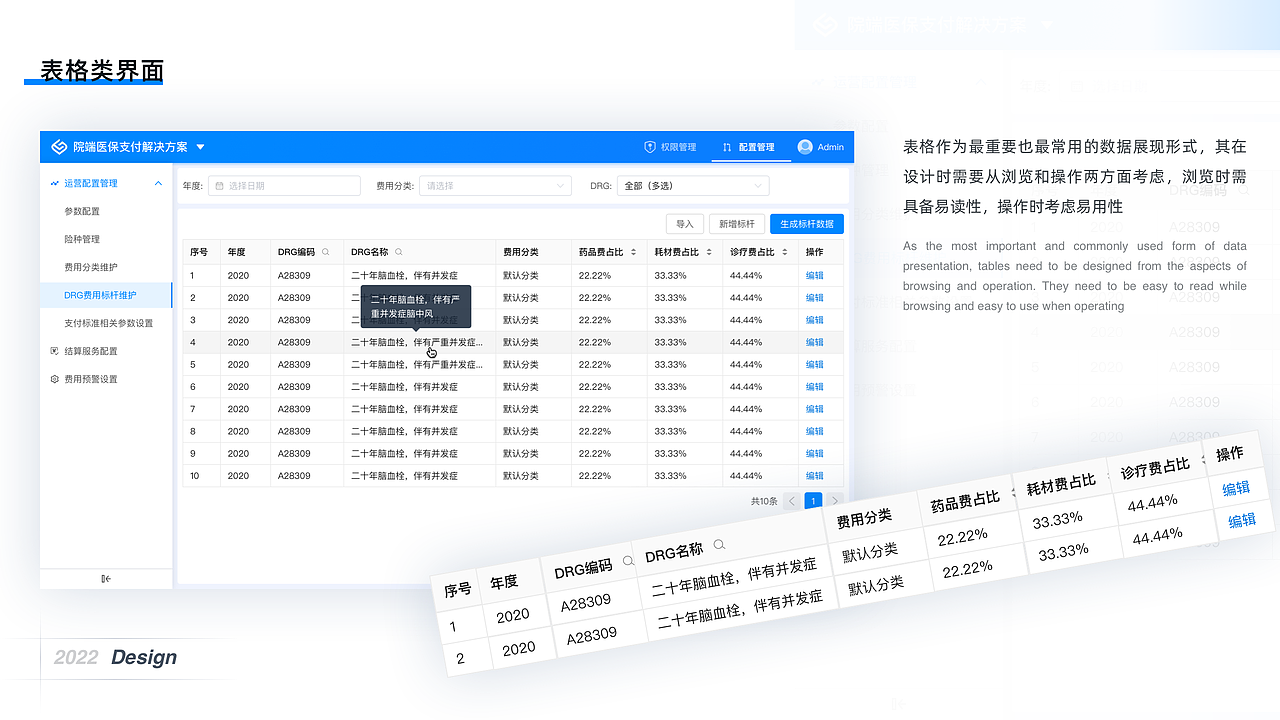Click the second 编辑 link in enlarged preview
1280x720 pixels.
point(1242,520)
